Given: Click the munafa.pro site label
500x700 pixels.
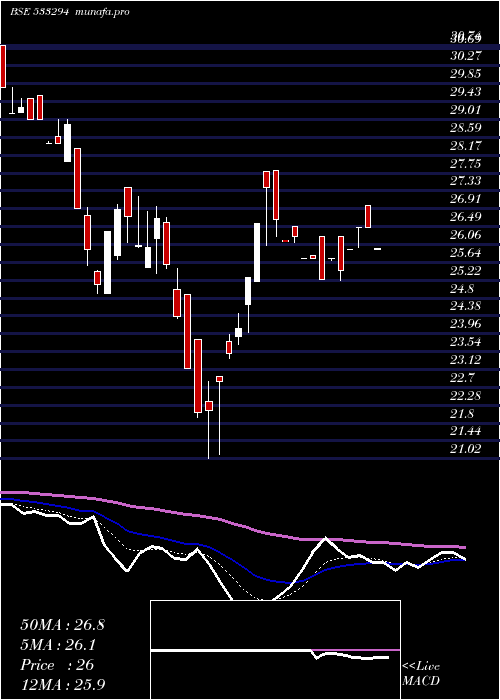Looking at the screenshot, I should click(x=102, y=12).
